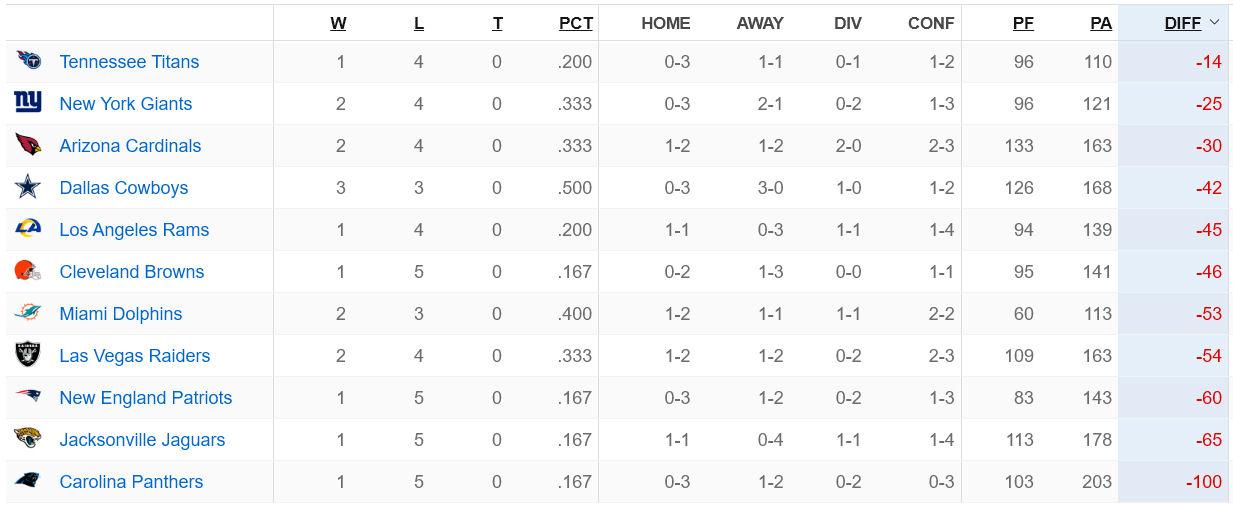The width and height of the screenshot is (1233, 510).
Task: Sort standings by the W column
Action: pos(338,23)
